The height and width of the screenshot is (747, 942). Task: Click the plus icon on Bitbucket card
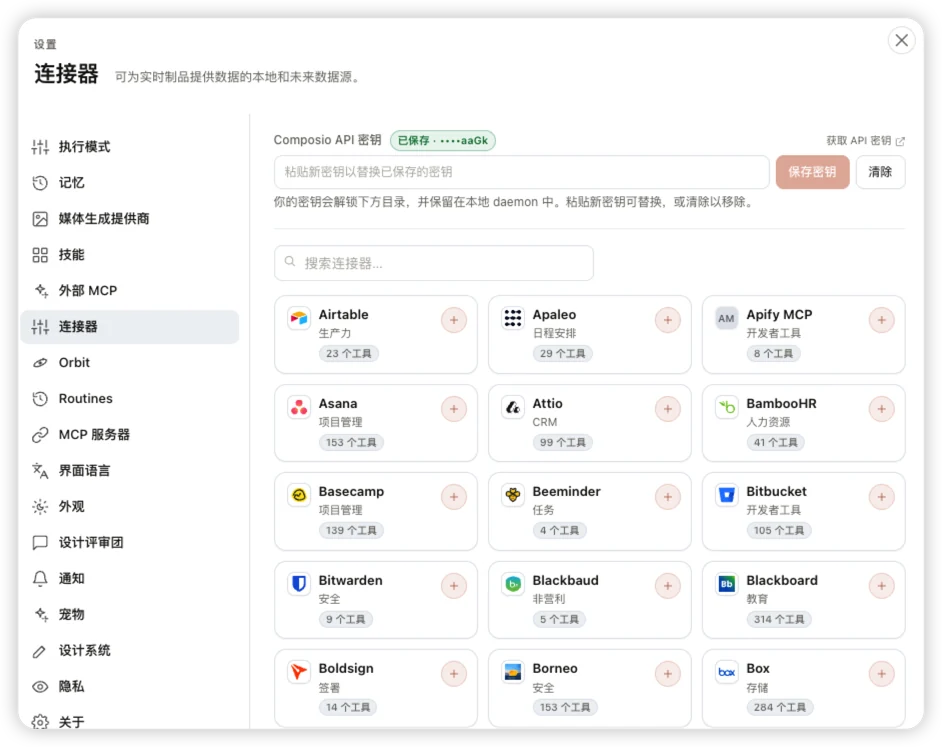pos(881,497)
